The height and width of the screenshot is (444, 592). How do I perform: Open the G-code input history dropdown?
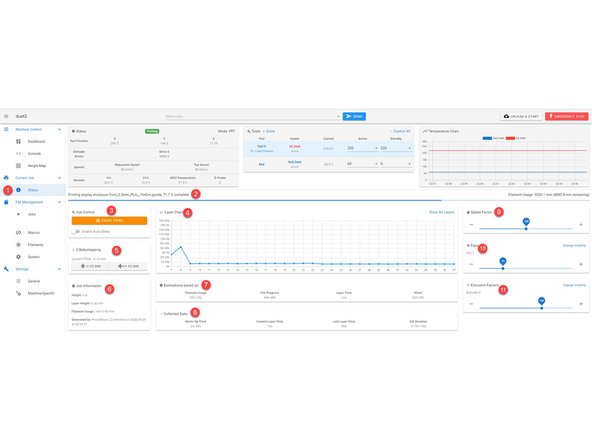338,116
